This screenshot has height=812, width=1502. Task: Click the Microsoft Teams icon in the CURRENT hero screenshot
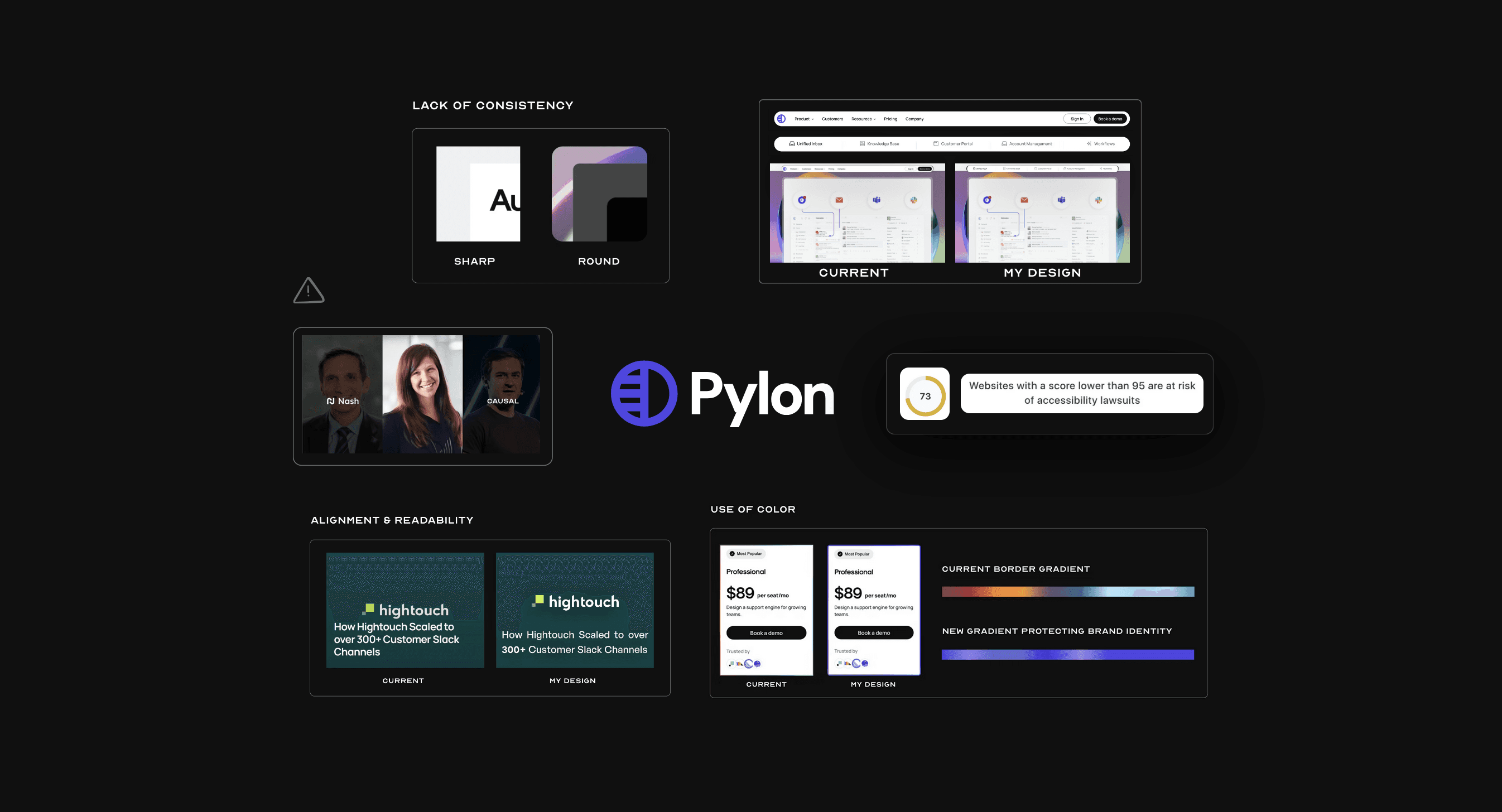coord(877,200)
